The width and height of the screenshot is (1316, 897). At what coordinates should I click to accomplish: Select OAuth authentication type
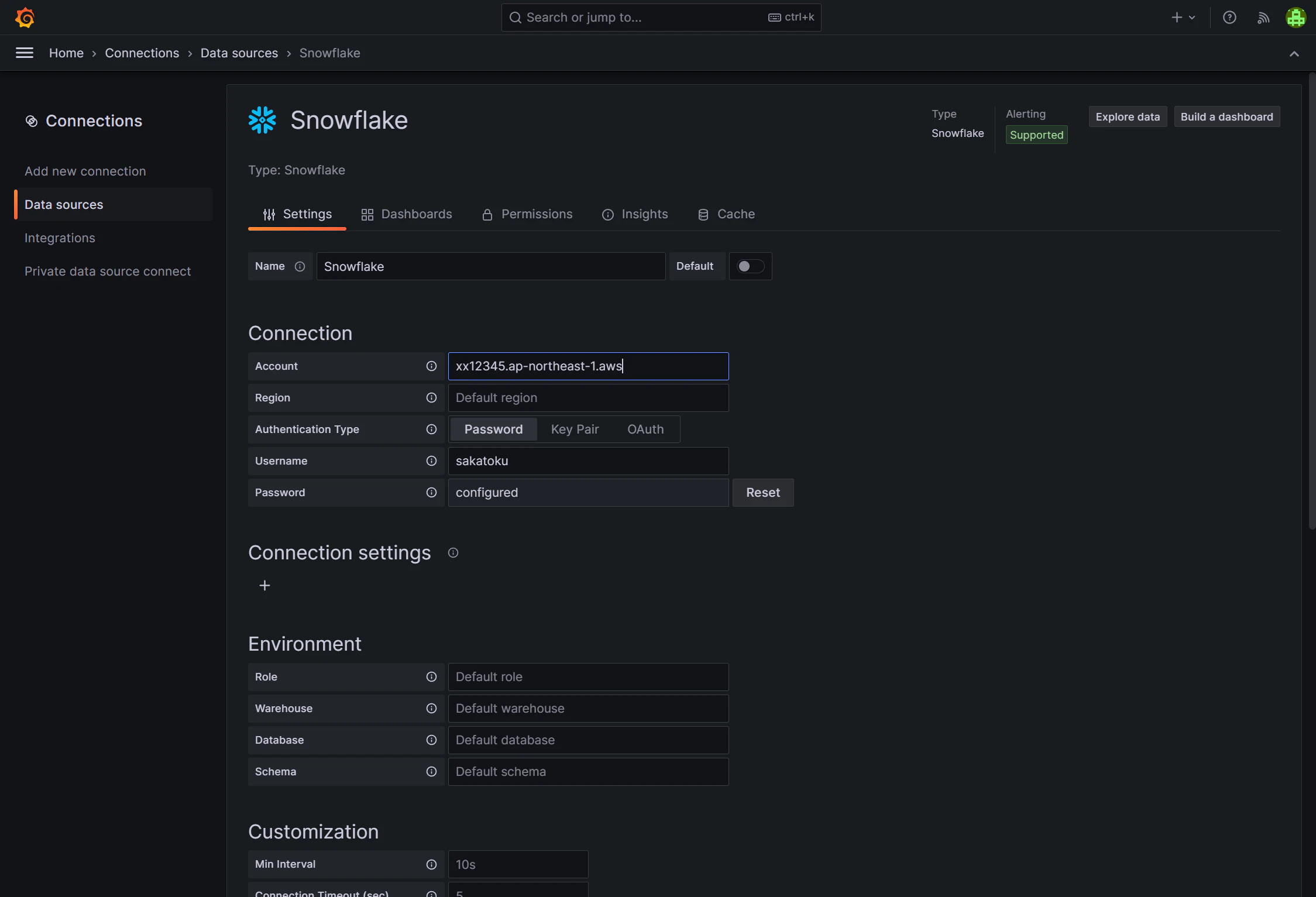point(645,429)
